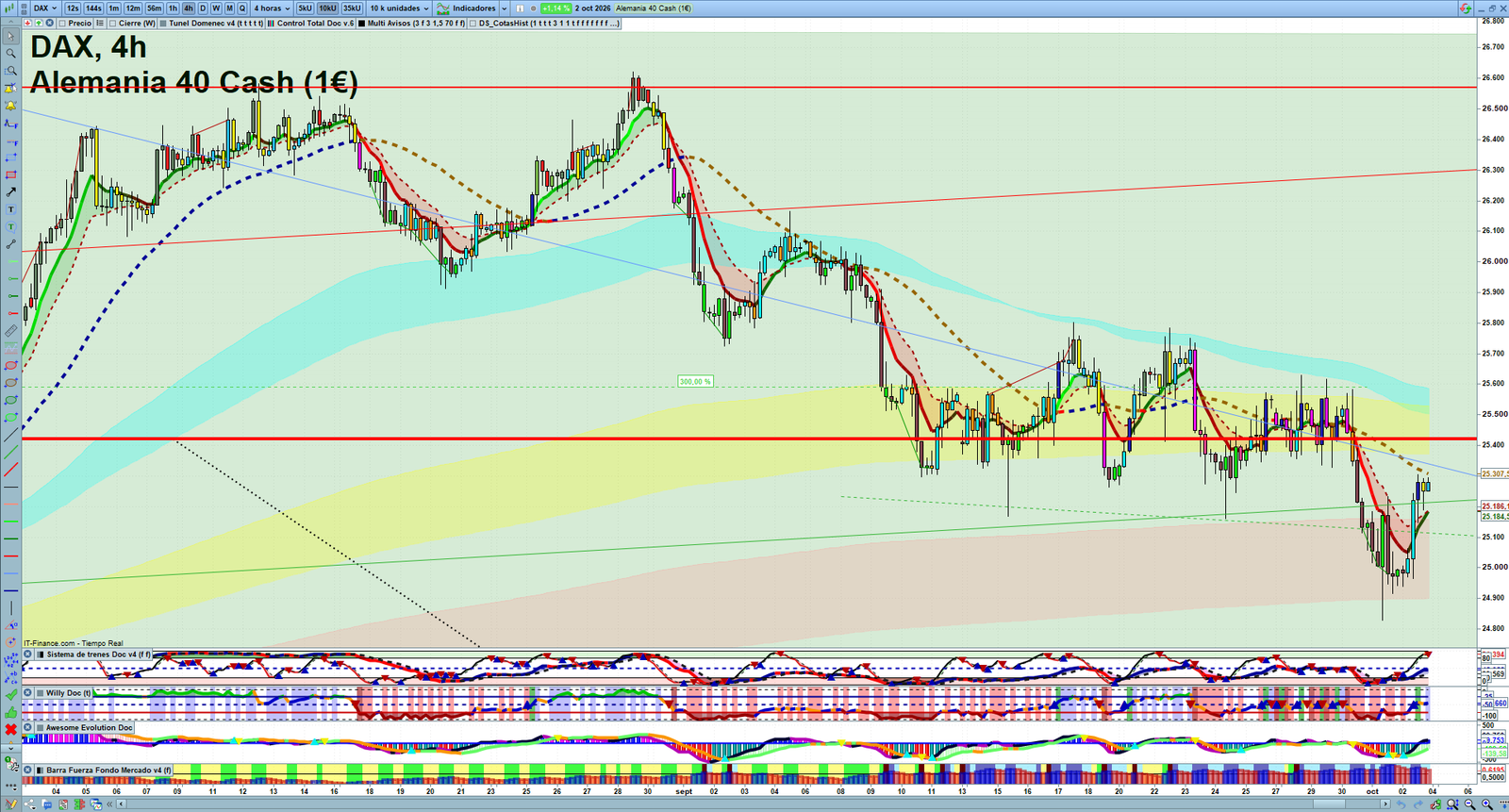This screenshot has width=1509, height=812.
Task: Close the Barra Fuerza Fondo Mercado panel
Action: point(27,770)
